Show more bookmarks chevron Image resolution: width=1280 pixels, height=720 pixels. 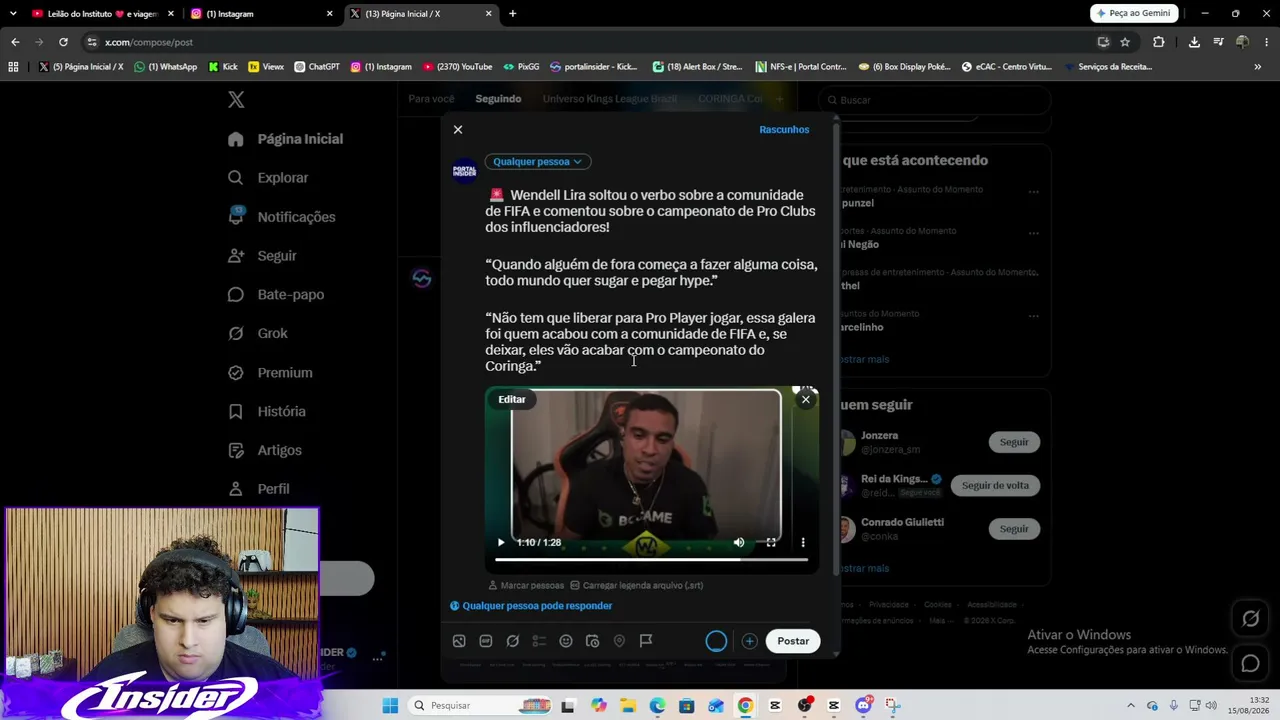pyautogui.click(x=1257, y=67)
